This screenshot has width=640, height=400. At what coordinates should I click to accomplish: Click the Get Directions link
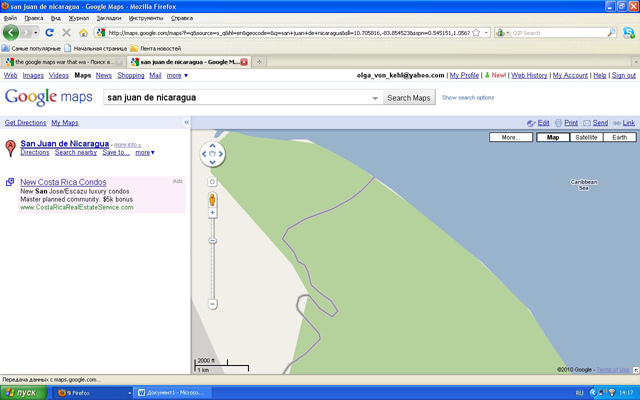click(x=25, y=122)
